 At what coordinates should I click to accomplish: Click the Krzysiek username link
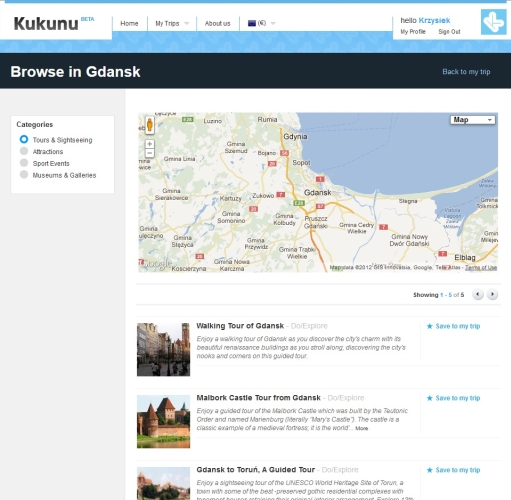[434, 20]
